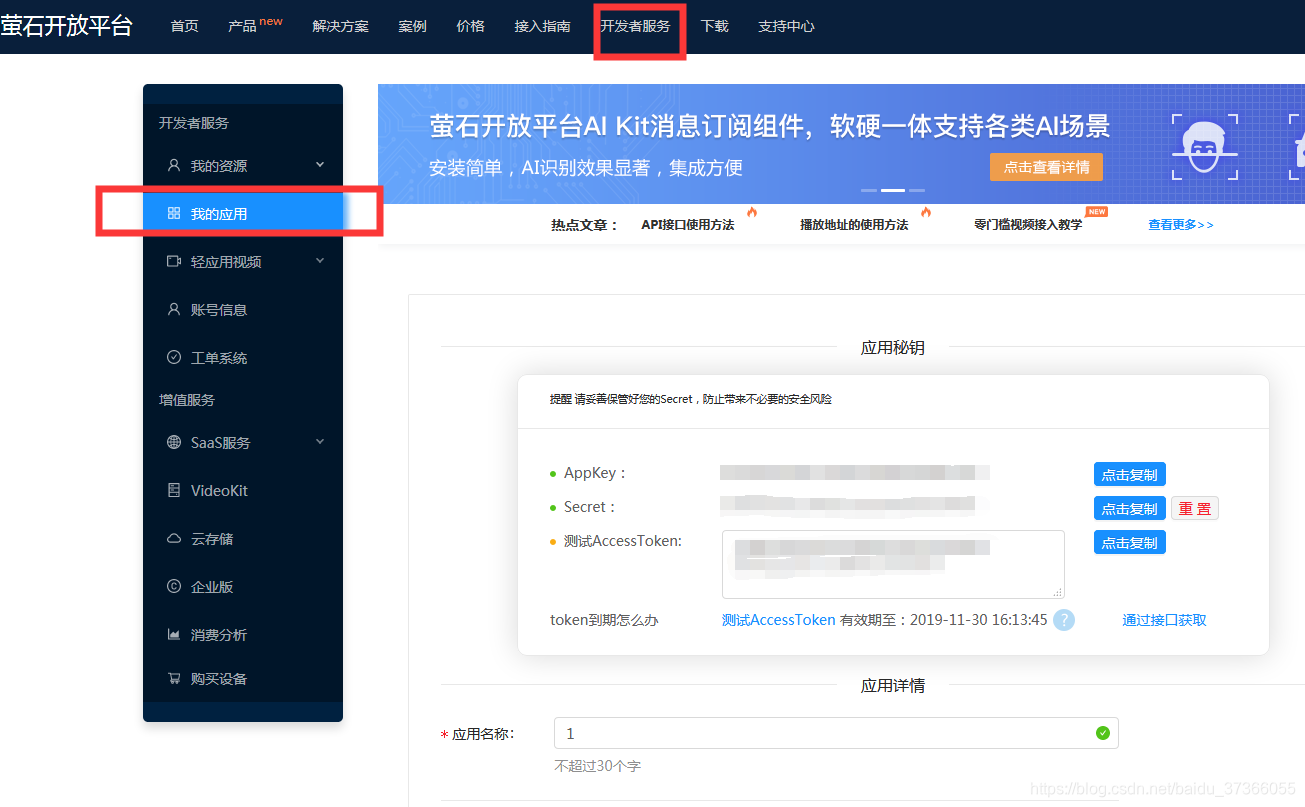1305x807 pixels.
Task: Expand the 轻应用视频 submenu chevron
Action: [x=320, y=260]
